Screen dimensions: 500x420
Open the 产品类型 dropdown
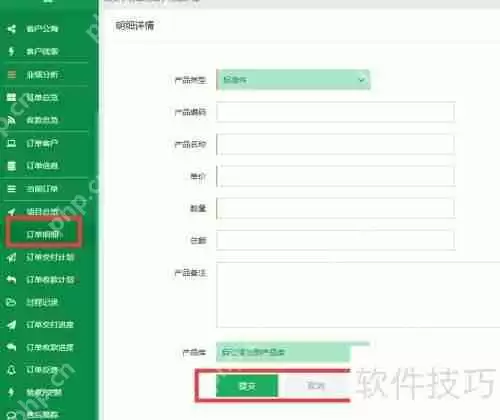tap(293, 80)
